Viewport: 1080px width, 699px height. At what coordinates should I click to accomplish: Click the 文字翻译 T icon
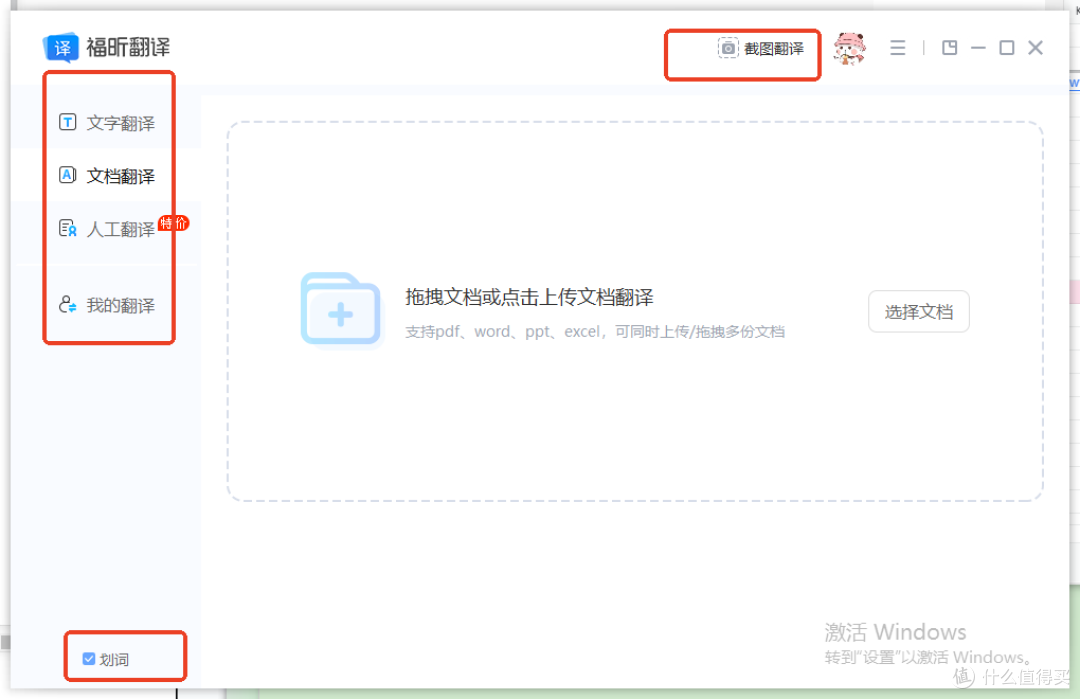[x=68, y=122]
